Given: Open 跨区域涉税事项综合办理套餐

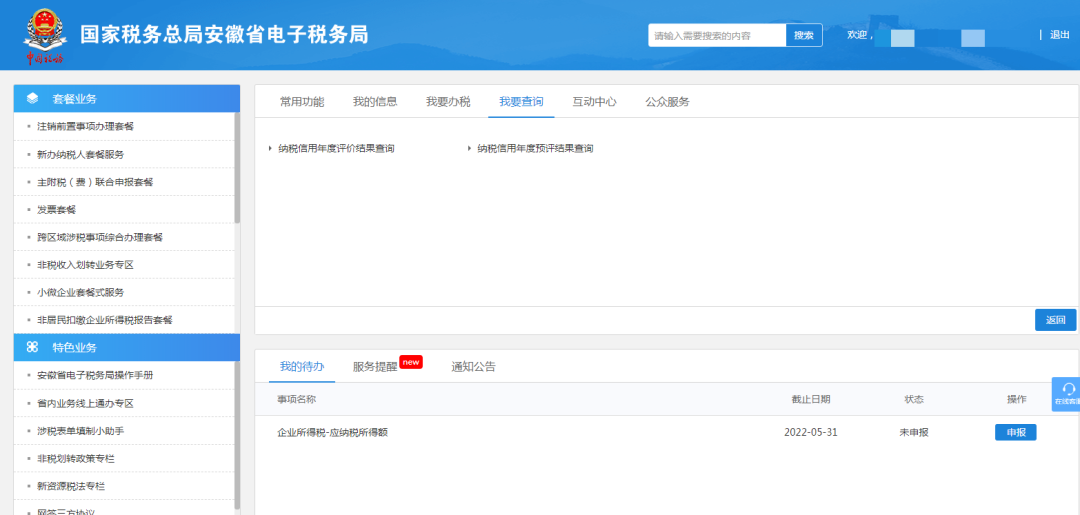Looking at the screenshot, I should pos(100,237).
